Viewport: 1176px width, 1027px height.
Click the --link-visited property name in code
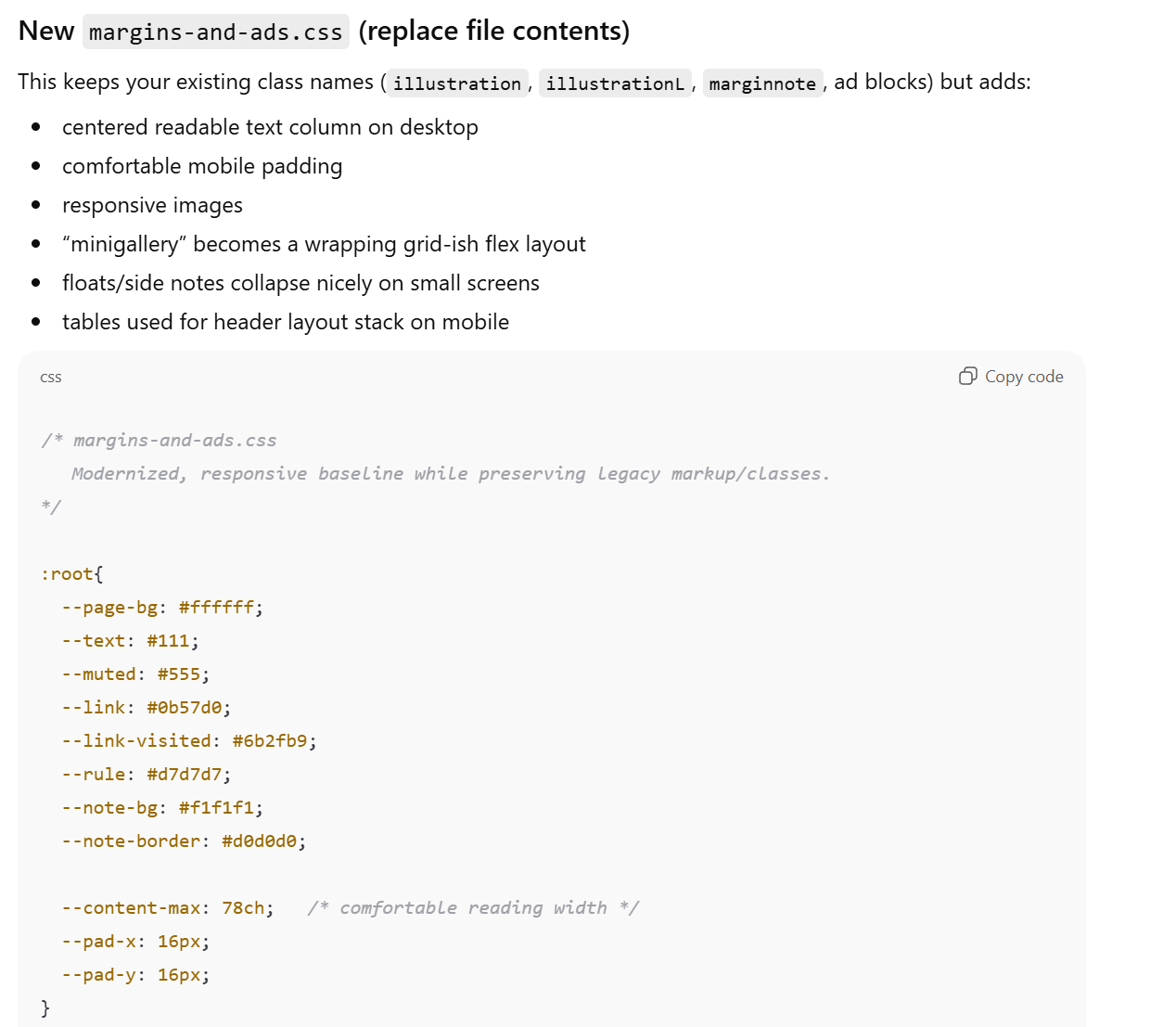pyautogui.click(x=136, y=741)
